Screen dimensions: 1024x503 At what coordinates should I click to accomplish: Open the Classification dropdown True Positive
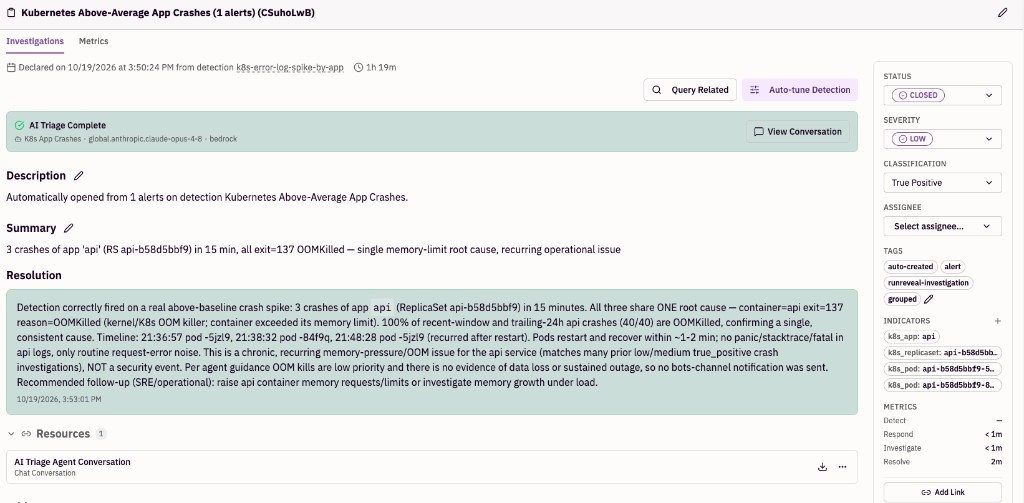[x=942, y=183]
